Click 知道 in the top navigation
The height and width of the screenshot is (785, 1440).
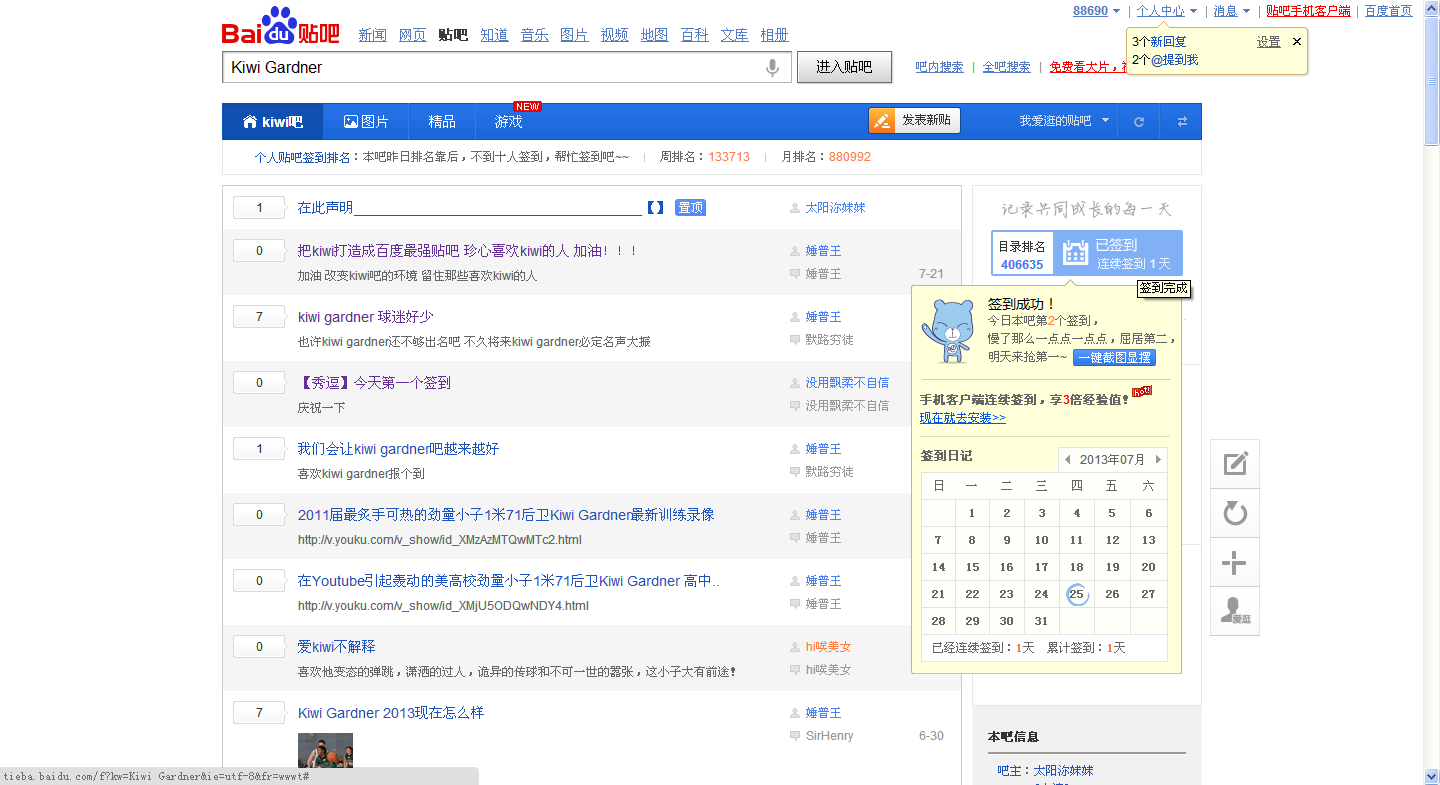[x=494, y=35]
